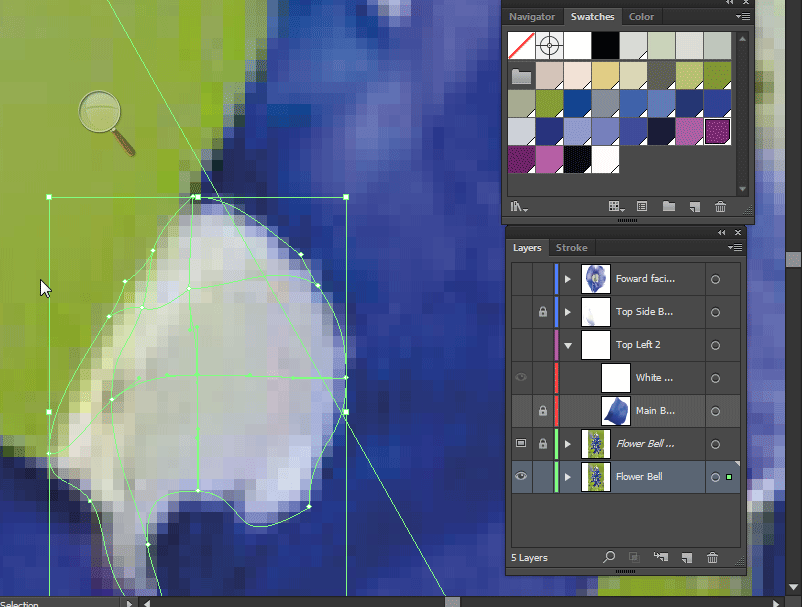
Task: Create a New Swatch
Action: tap(695, 207)
